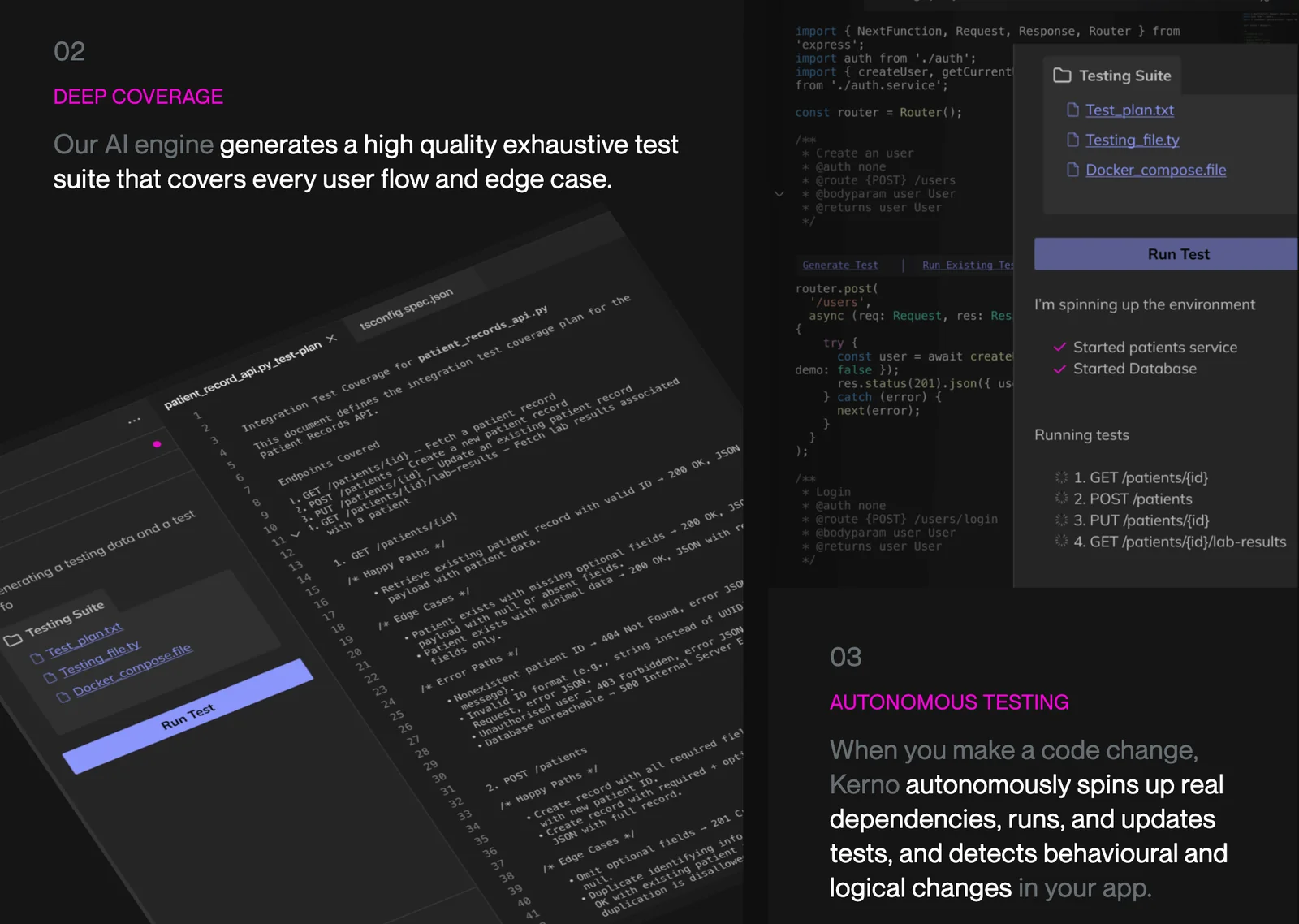Open the three-dots menu in the tilted sidebar
Image resolution: width=1299 pixels, height=924 pixels.
click(x=134, y=421)
